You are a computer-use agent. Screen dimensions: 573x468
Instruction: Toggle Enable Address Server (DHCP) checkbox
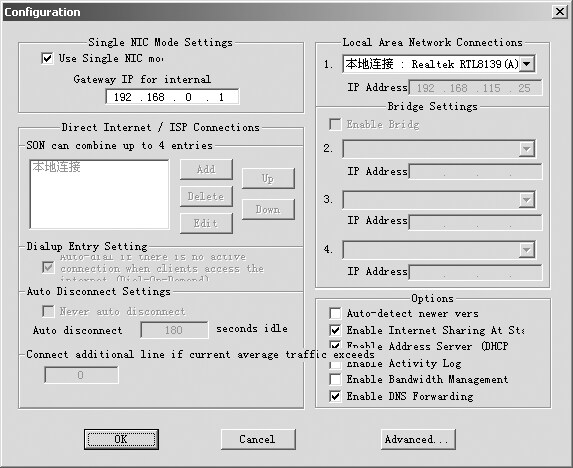pyautogui.click(x=335, y=344)
